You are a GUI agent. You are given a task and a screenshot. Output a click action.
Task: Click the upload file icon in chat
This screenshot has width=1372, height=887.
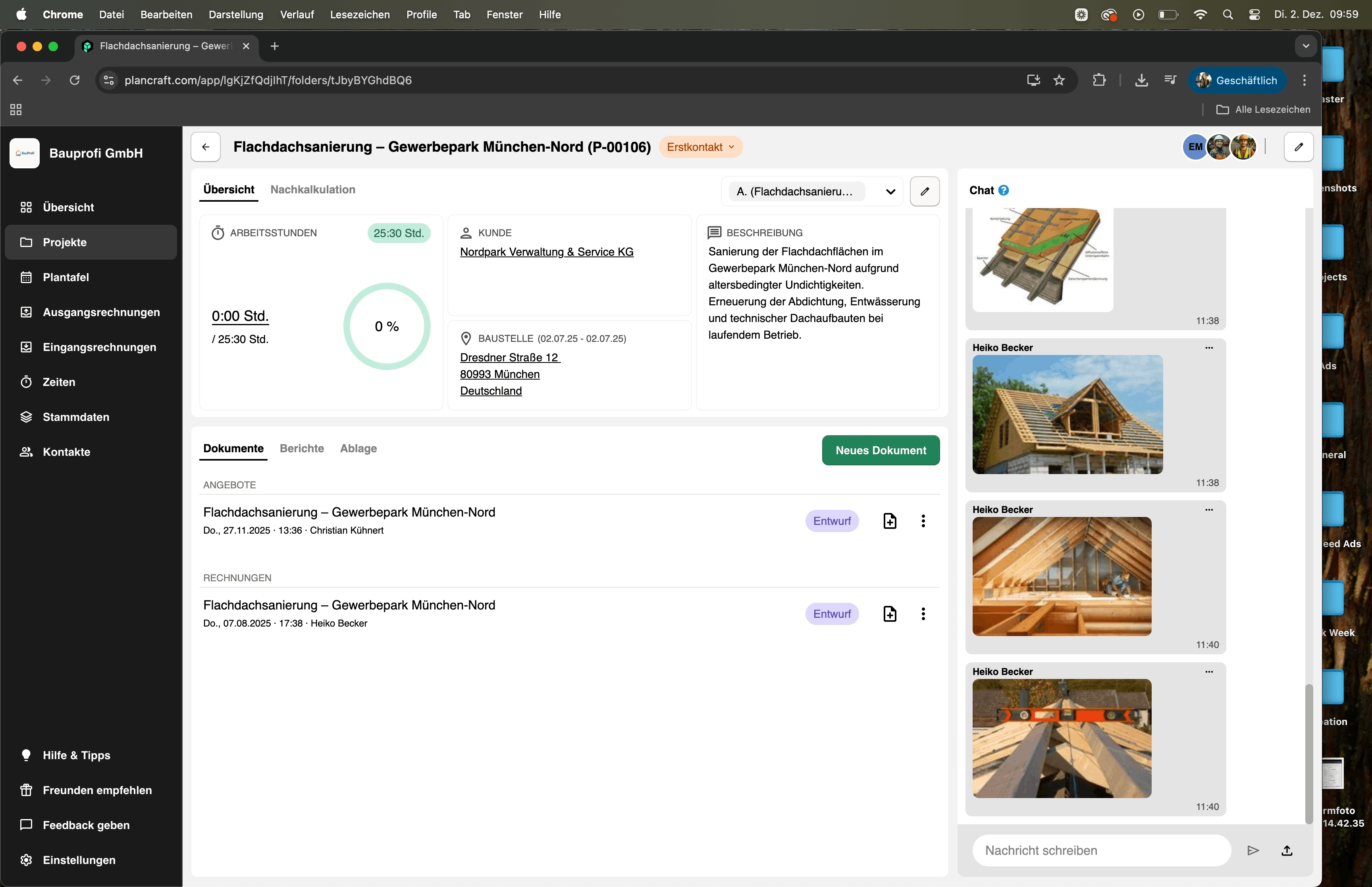(x=1287, y=850)
